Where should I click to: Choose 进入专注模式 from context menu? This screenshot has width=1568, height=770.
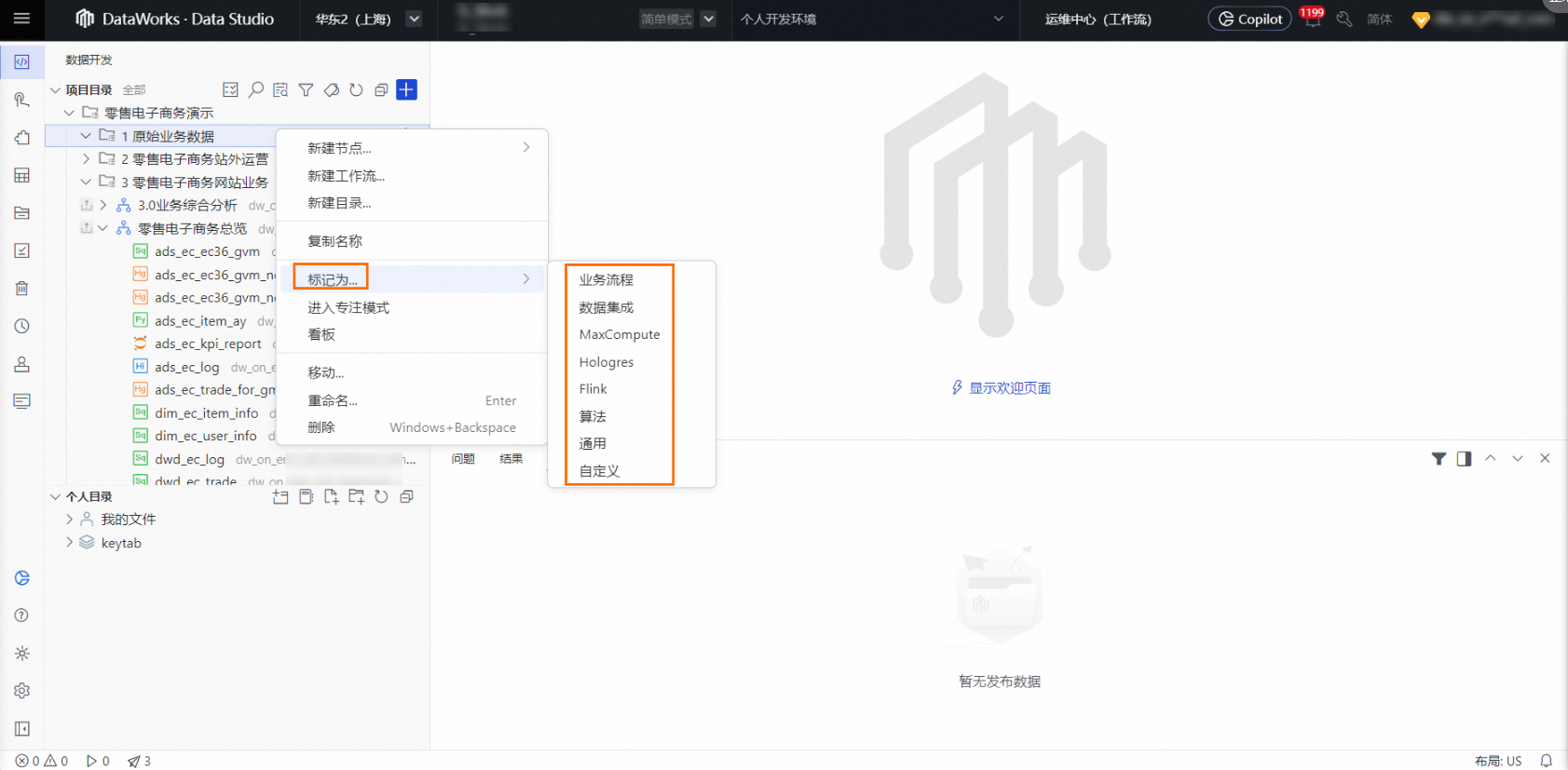point(412,307)
